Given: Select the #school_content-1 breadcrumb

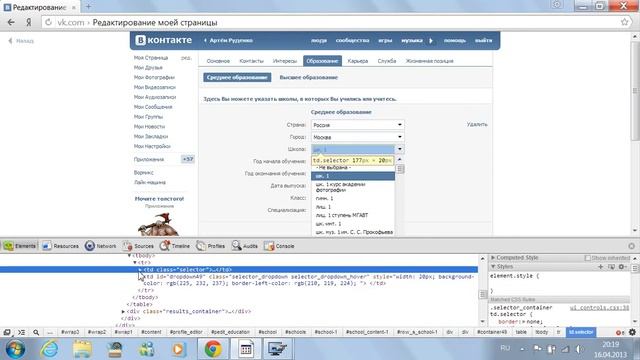Looking at the screenshot, I should point(367,332).
